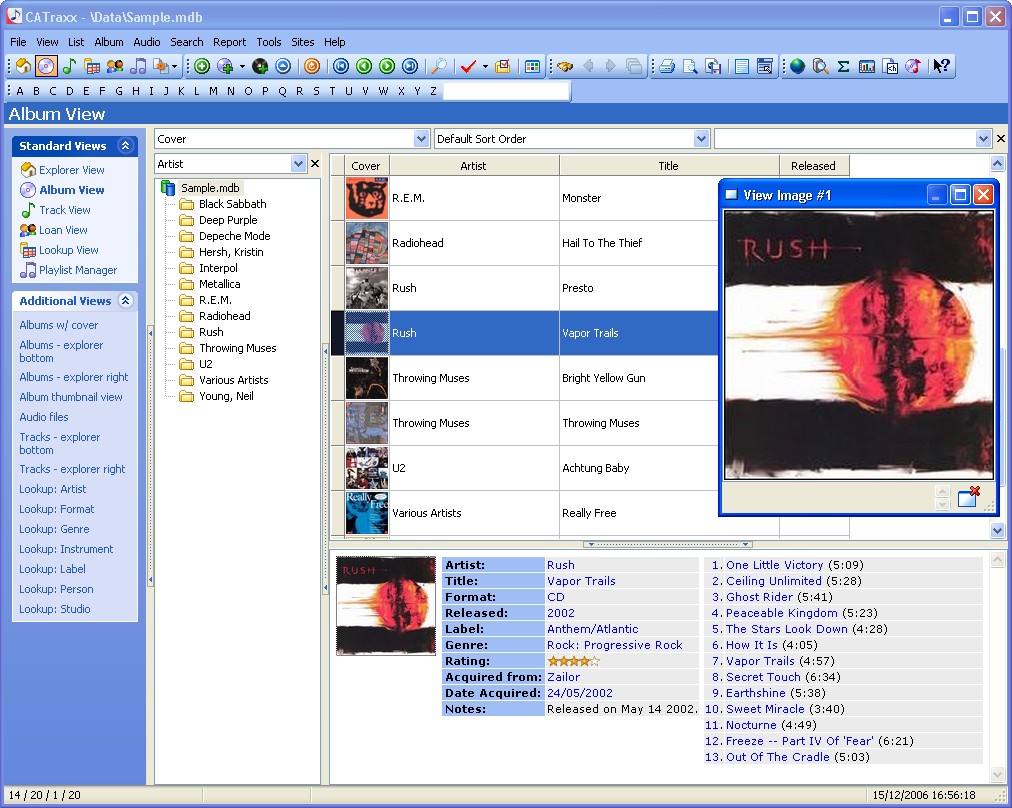Click the green Add Album plus icon
1012x808 pixels.
click(202, 67)
